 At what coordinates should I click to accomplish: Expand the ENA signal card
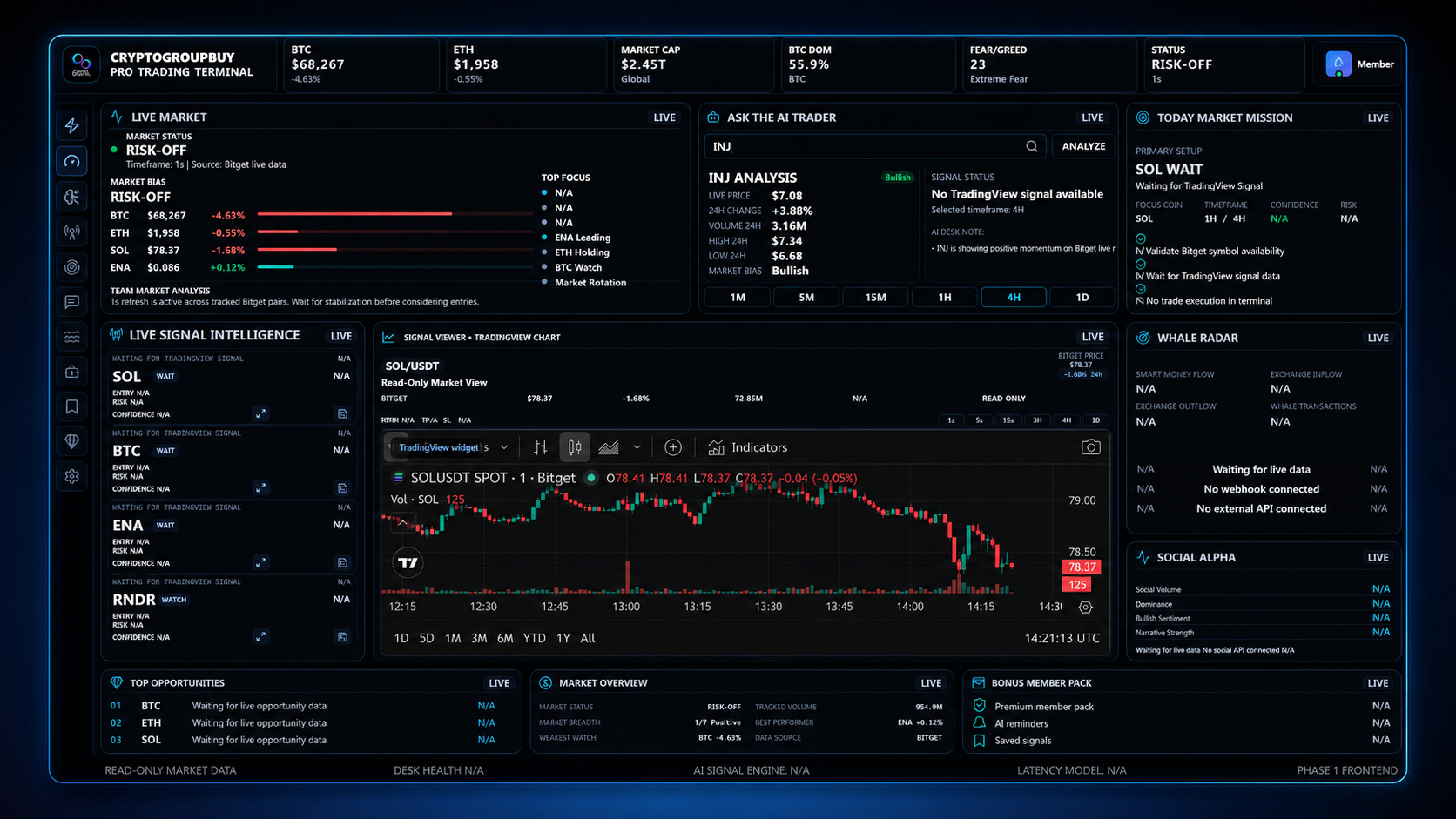point(260,562)
